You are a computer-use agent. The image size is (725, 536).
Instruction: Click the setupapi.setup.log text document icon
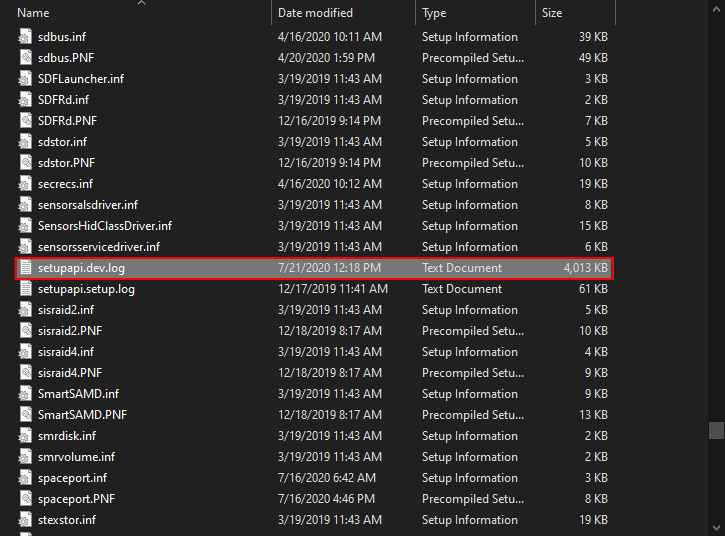point(25,289)
